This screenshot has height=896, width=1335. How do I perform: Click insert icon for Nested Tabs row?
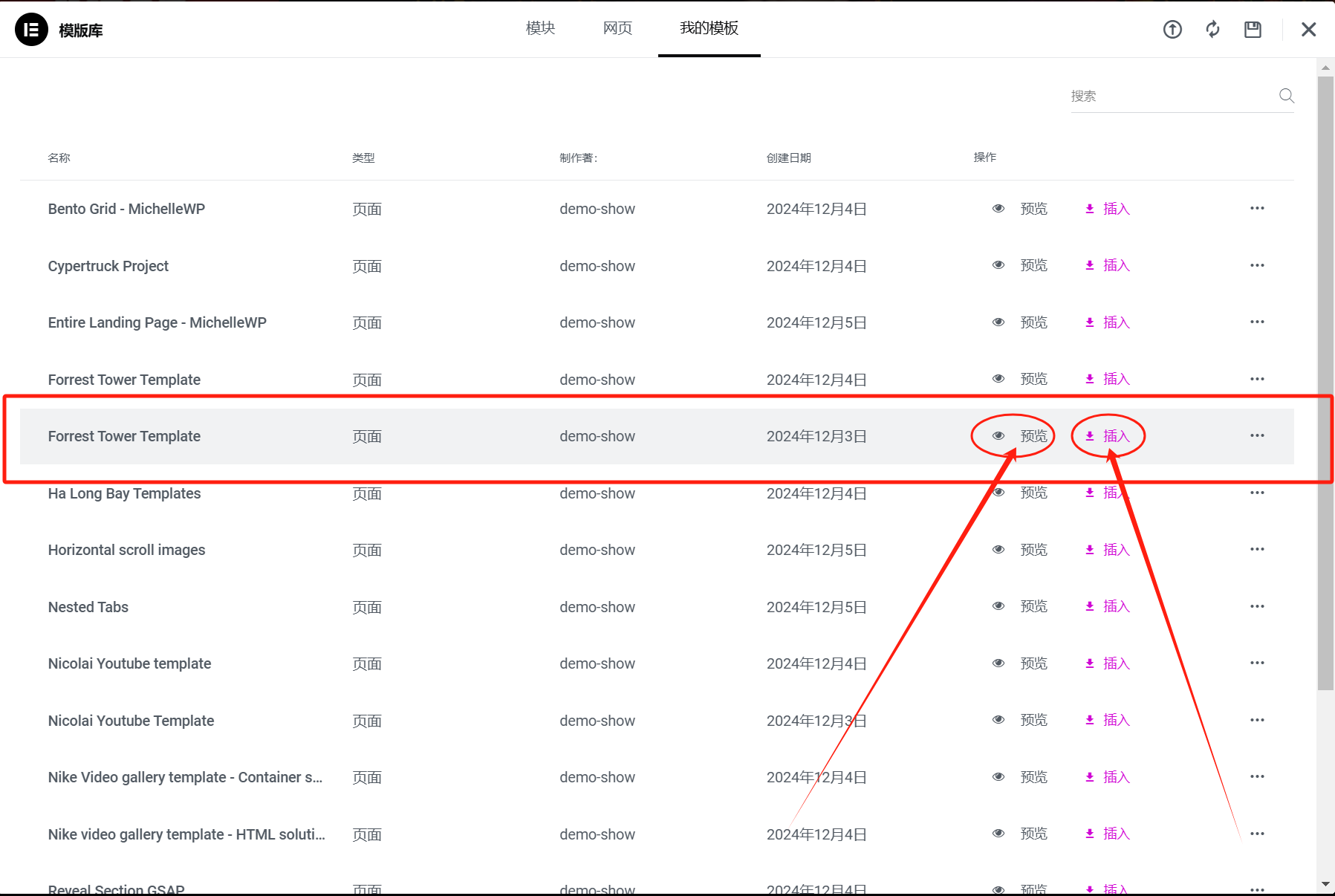[1089, 606]
